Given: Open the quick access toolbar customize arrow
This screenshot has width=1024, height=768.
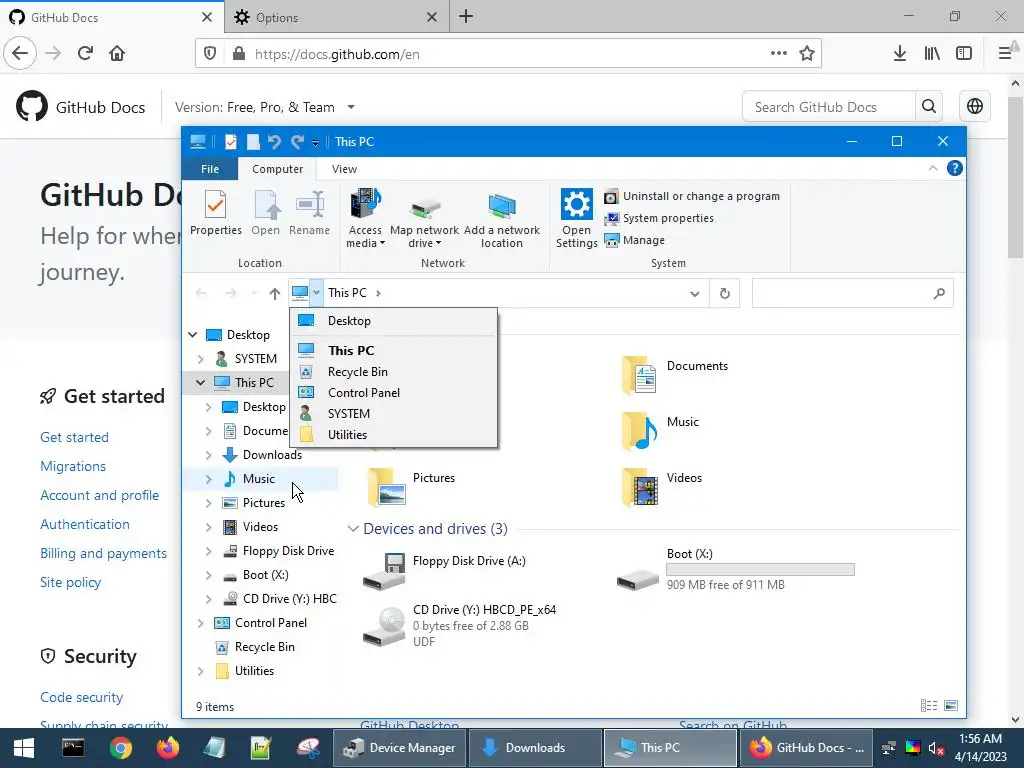Looking at the screenshot, I should click(315, 142).
